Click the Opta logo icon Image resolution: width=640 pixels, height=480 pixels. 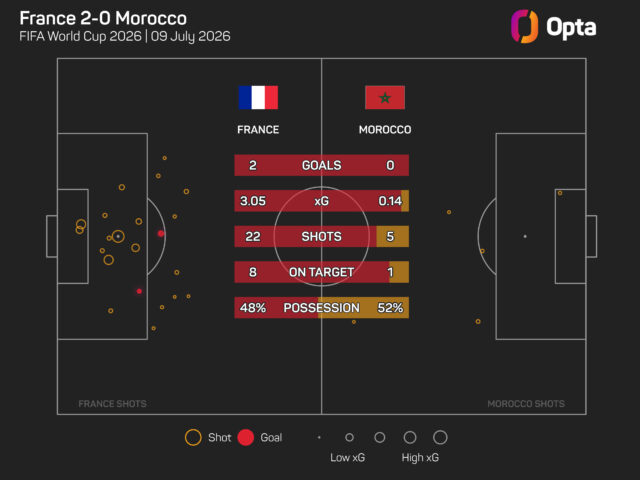pos(524,27)
